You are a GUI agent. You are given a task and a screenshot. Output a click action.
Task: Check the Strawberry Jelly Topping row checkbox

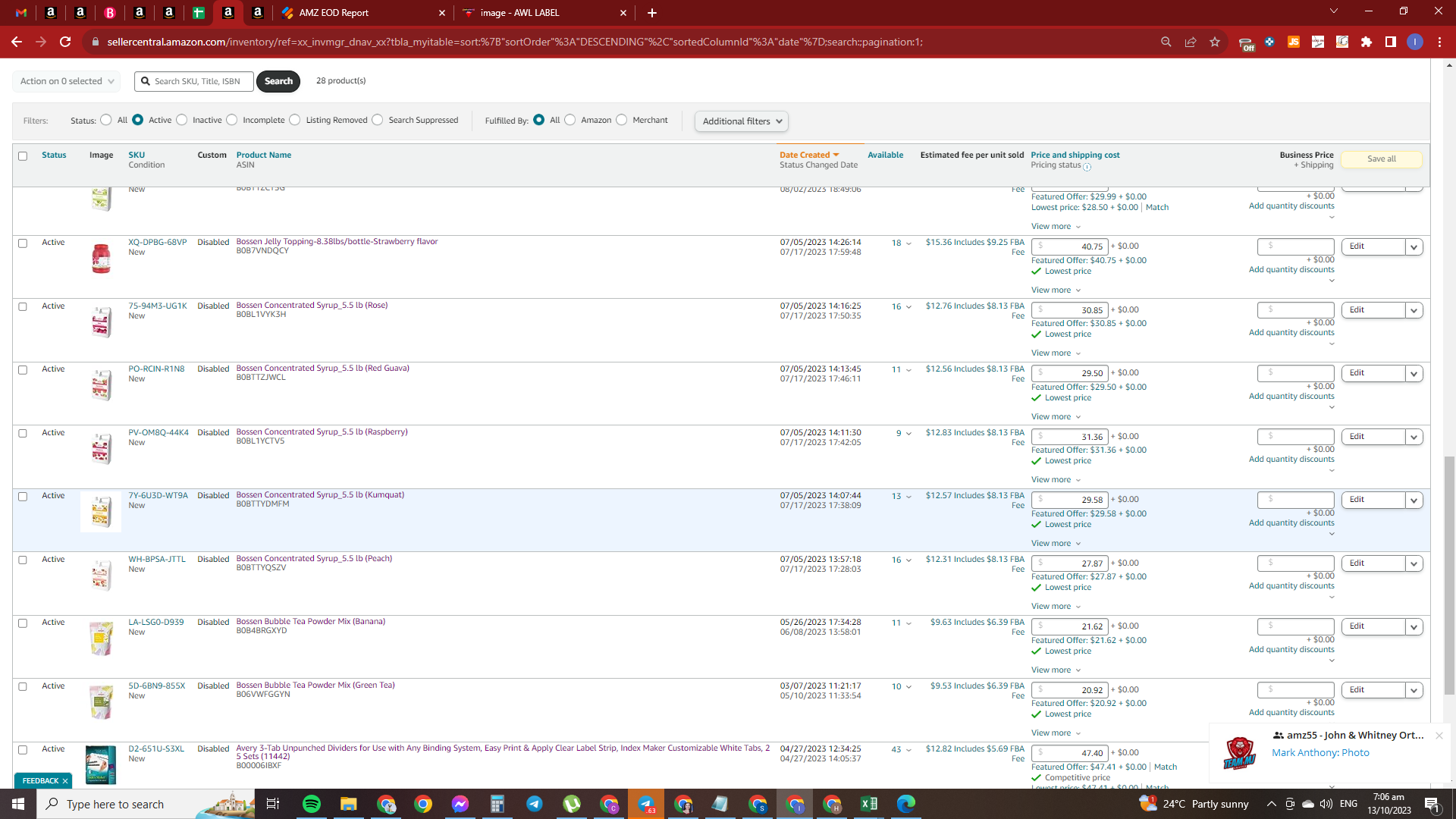click(x=23, y=243)
